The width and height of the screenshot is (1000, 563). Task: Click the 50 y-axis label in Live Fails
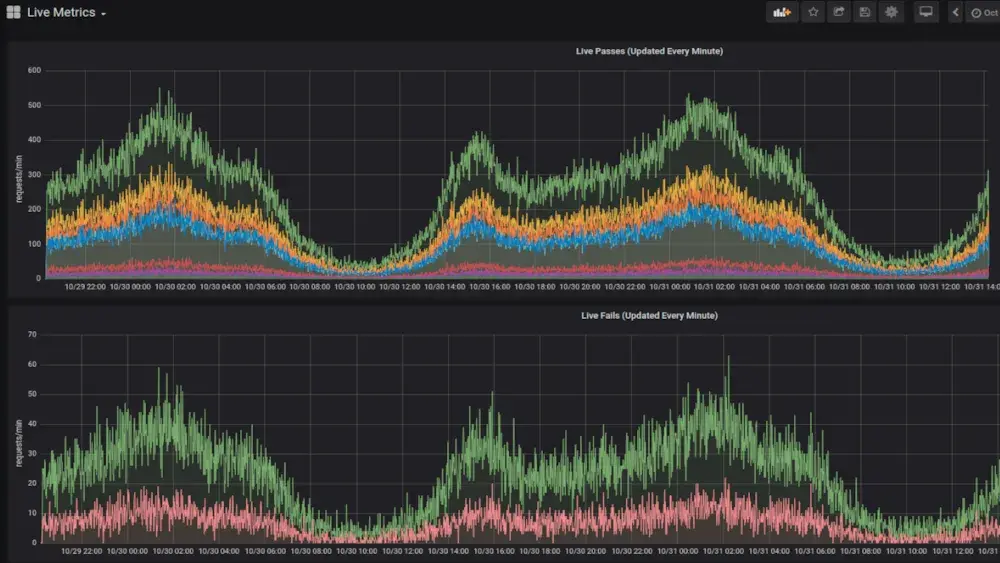[x=33, y=394]
